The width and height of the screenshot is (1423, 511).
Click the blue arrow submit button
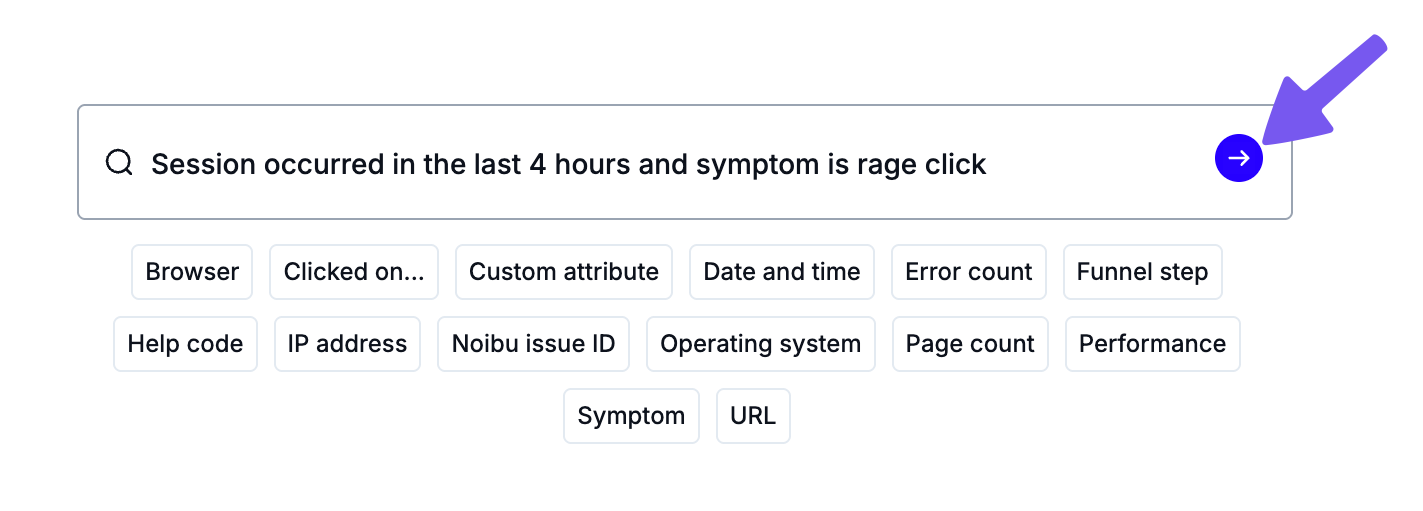pos(1238,158)
